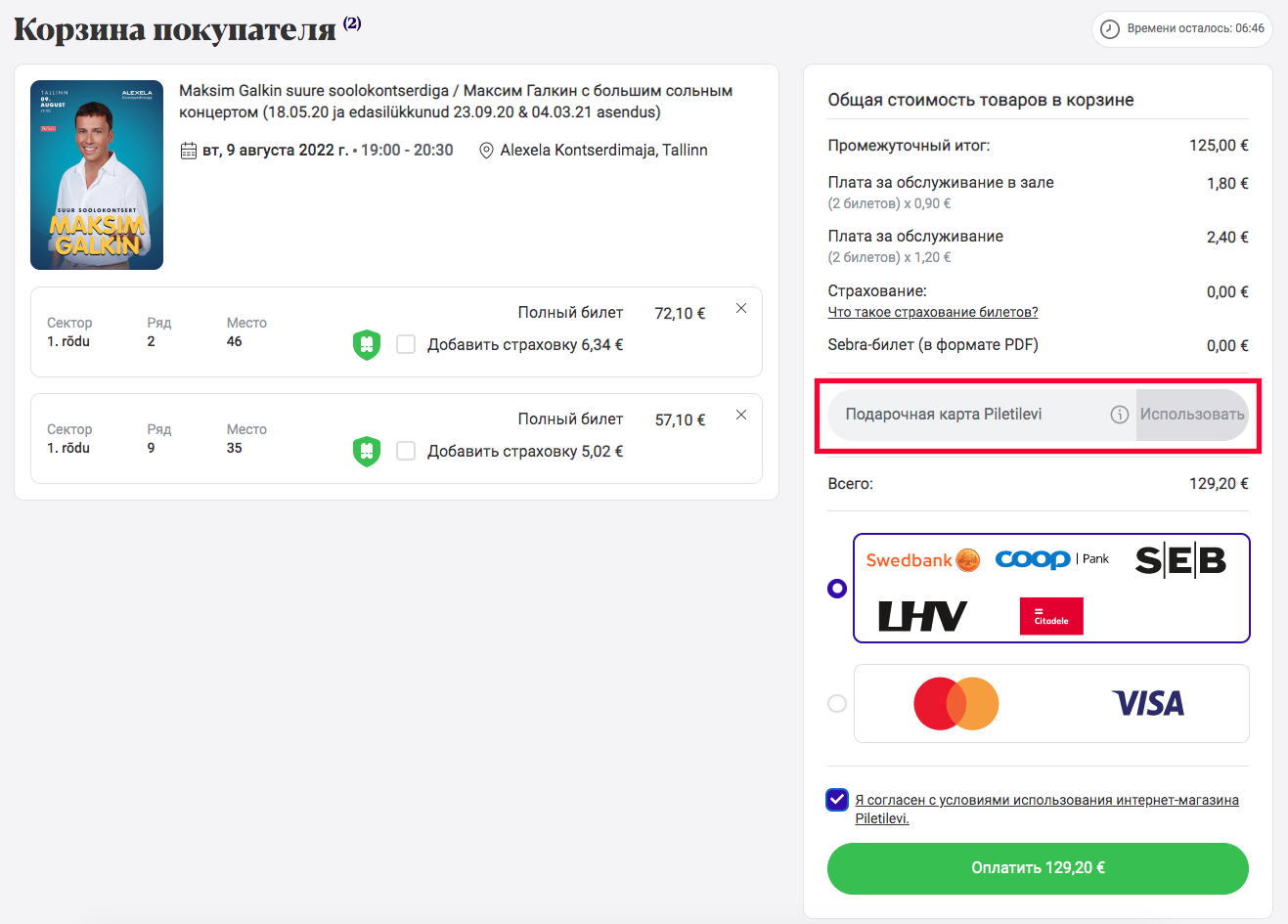The width and height of the screenshot is (1288, 924).
Task: Click the Mastercard logo
Action: point(956,703)
